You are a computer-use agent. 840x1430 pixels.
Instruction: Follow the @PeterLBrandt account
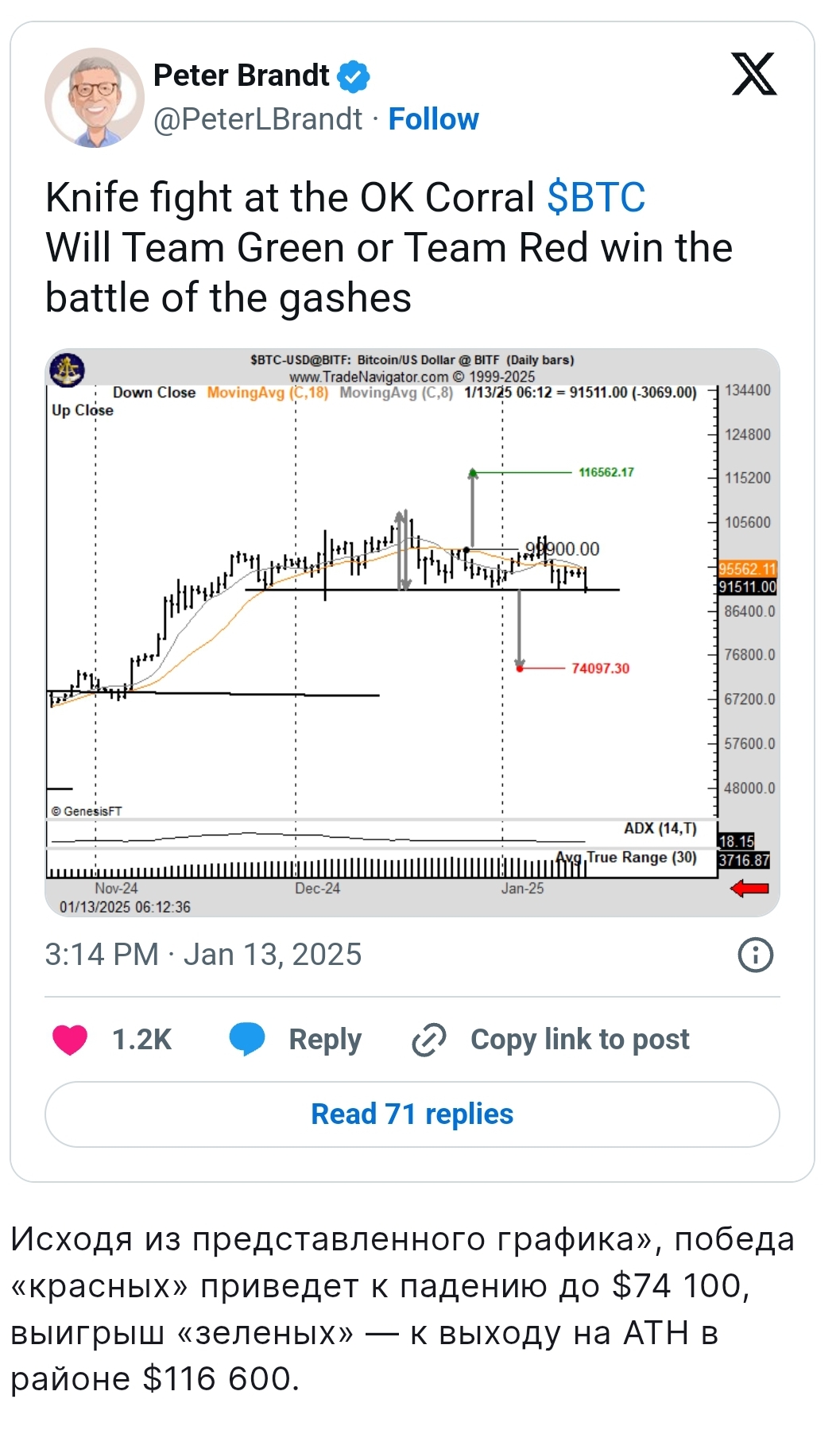pyautogui.click(x=433, y=119)
